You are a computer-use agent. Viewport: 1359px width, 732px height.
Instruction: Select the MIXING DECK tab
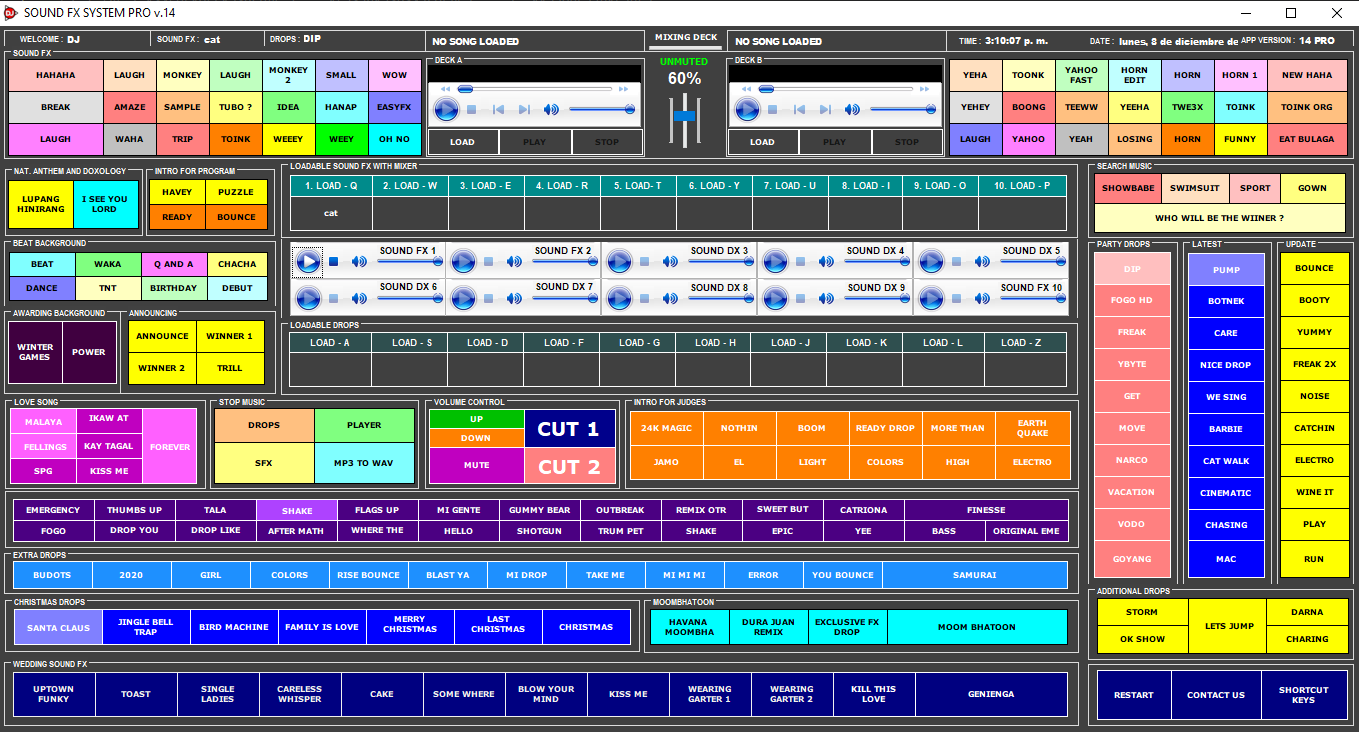point(685,38)
